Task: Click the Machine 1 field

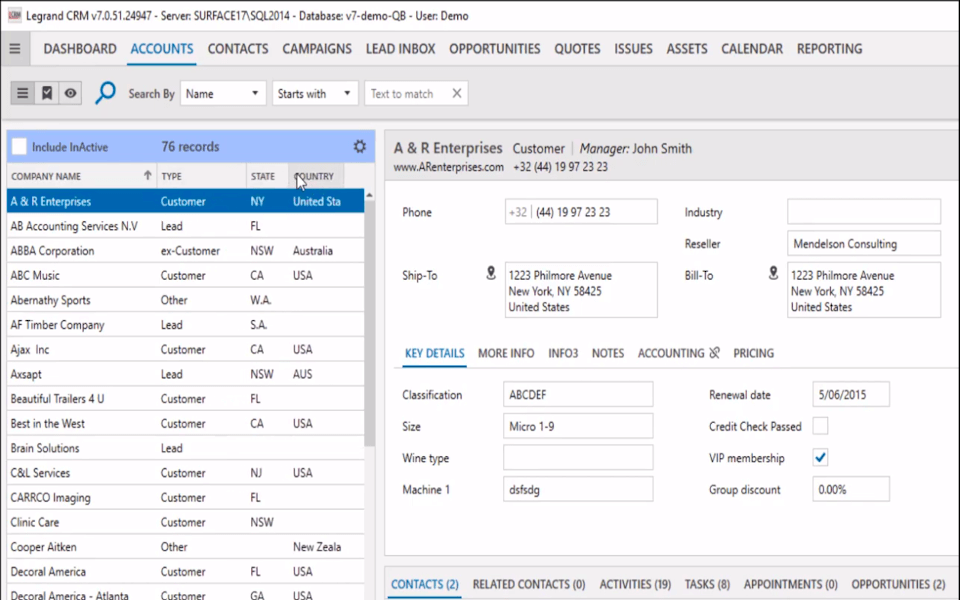Action: (x=578, y=489)
